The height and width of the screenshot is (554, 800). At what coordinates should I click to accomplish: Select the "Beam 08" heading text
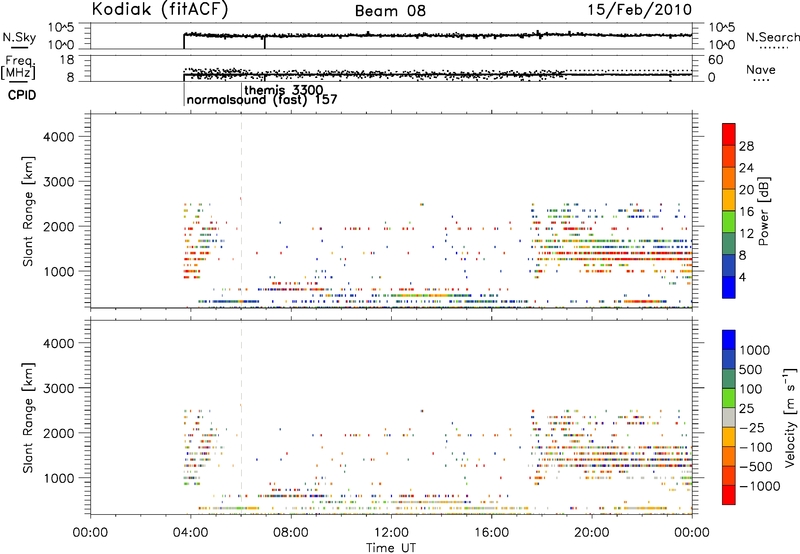click(x=390, y=11)
